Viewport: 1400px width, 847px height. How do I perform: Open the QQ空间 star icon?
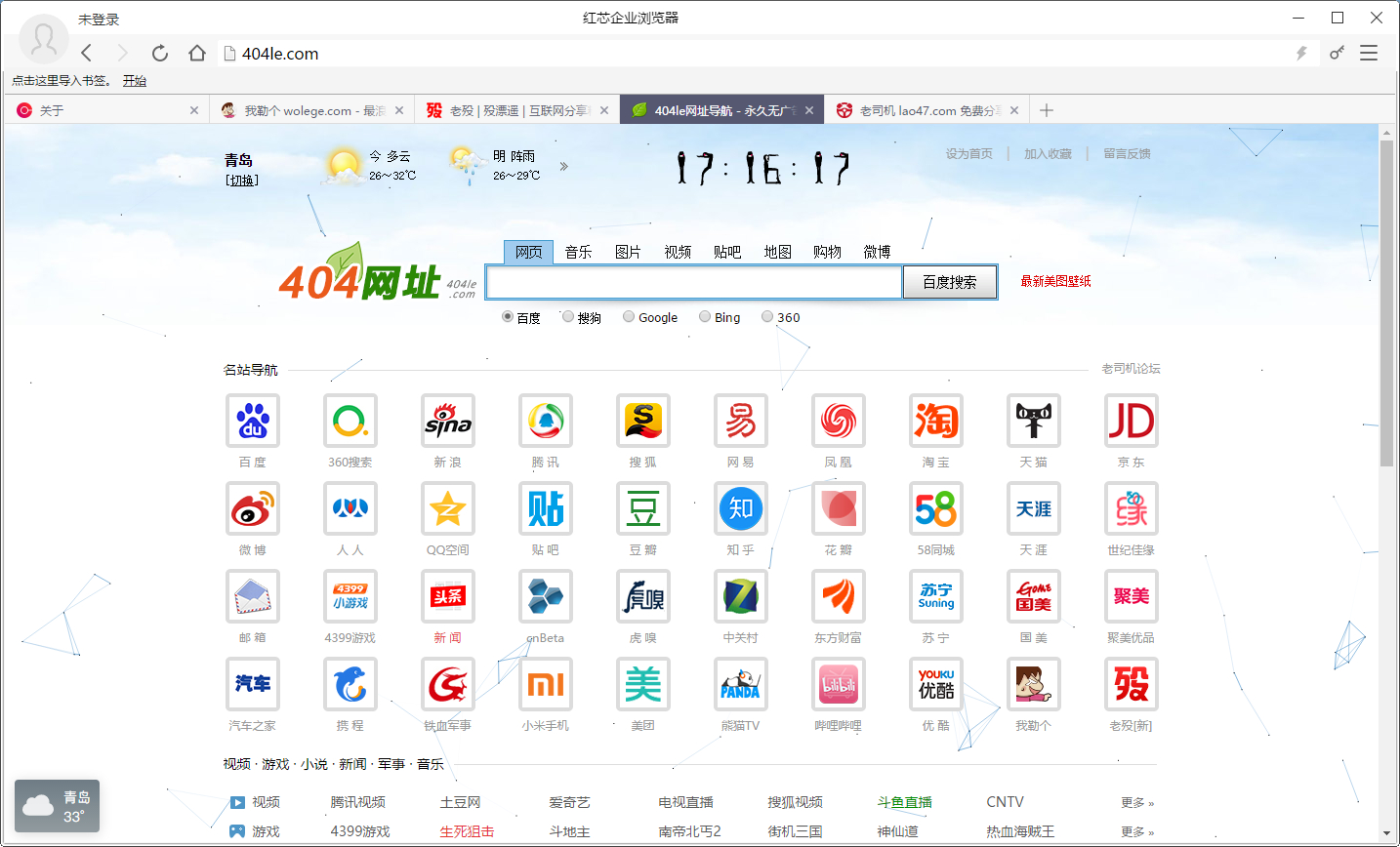(448, 508)
